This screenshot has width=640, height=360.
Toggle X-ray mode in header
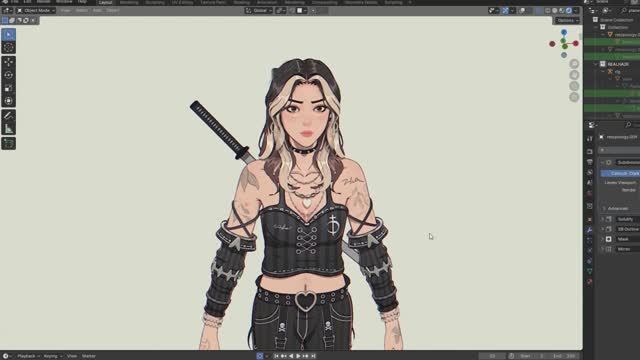(539, 11)
